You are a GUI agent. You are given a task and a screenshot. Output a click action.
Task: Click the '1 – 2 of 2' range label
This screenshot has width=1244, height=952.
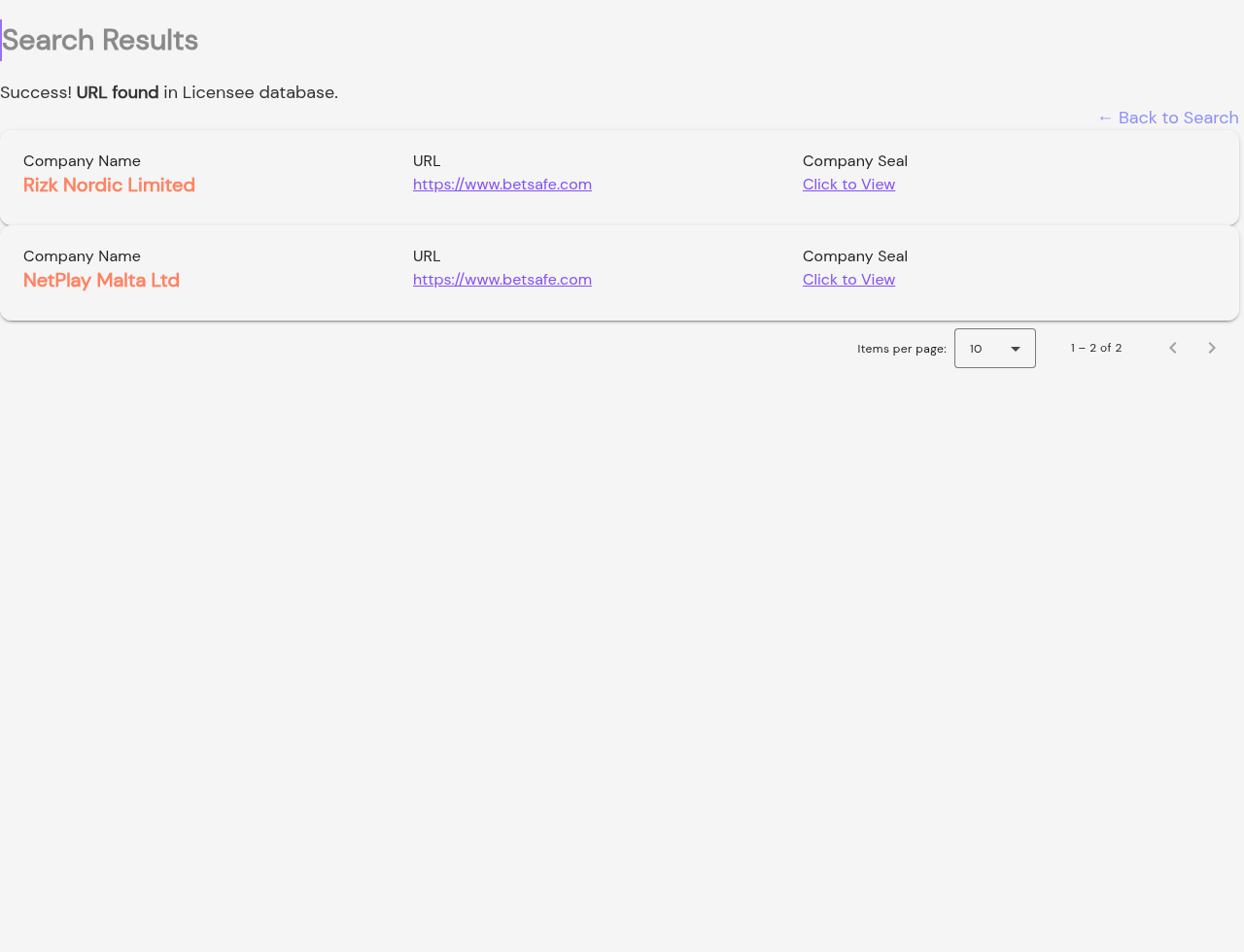pos(1096,348)
